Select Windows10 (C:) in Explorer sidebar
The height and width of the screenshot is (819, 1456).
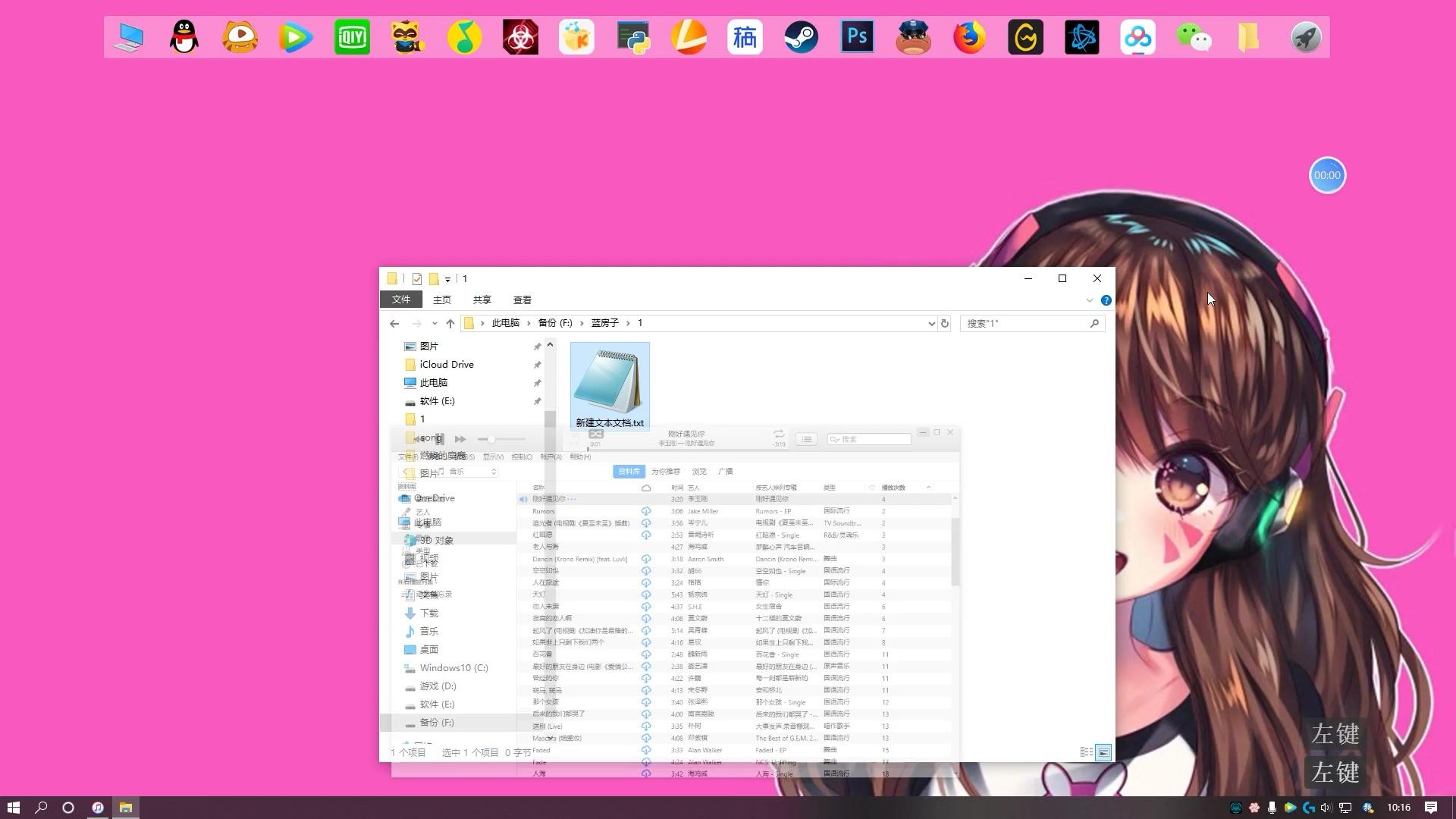pos(453,668)
